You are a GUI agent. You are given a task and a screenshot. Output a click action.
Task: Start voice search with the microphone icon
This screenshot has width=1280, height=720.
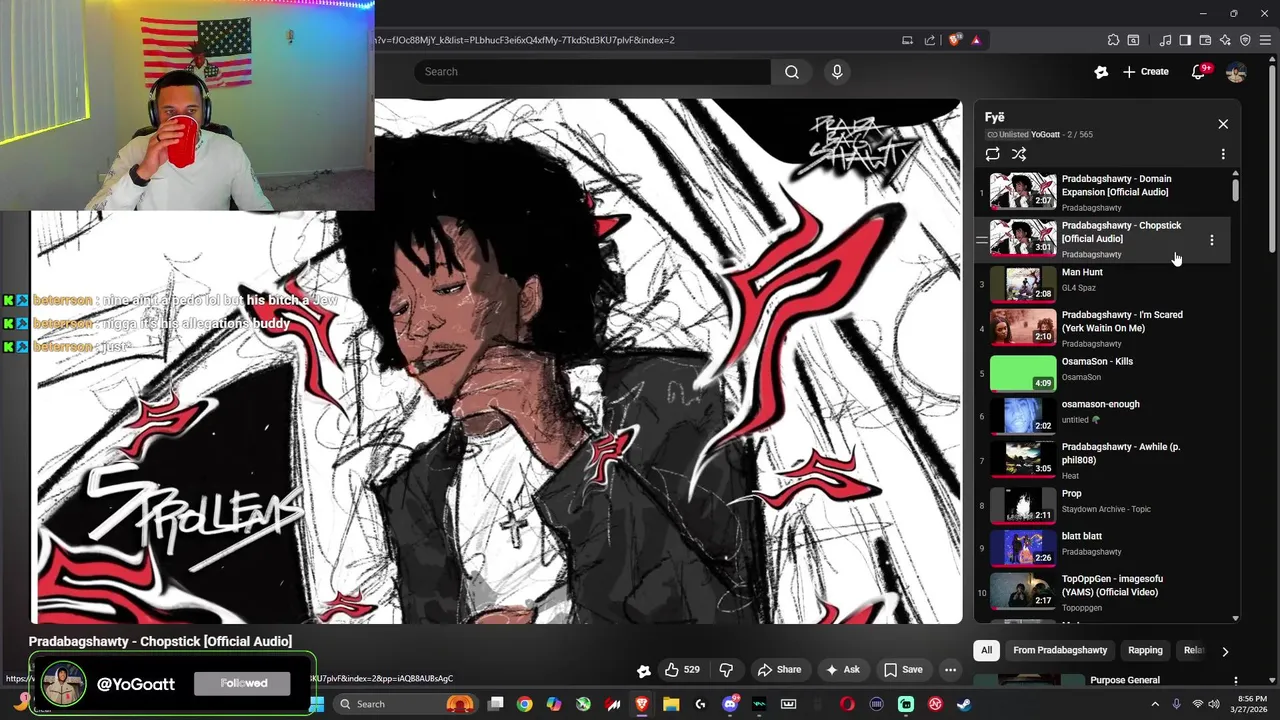837,72
